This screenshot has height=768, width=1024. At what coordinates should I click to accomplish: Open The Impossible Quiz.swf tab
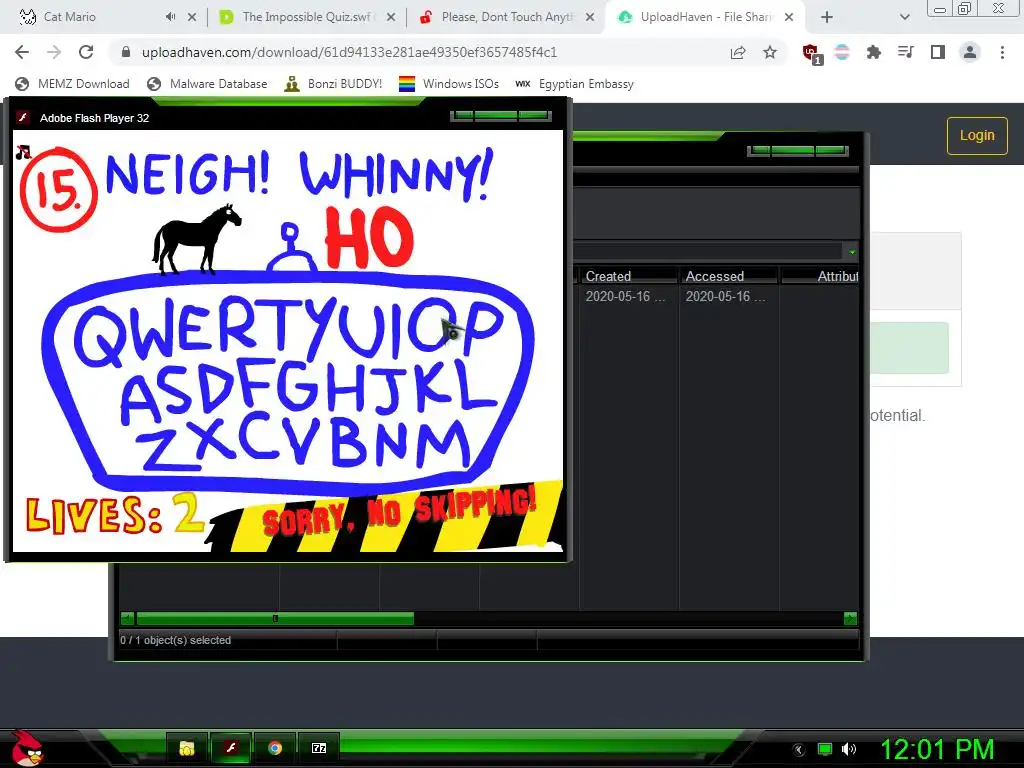tap(307, 17)
